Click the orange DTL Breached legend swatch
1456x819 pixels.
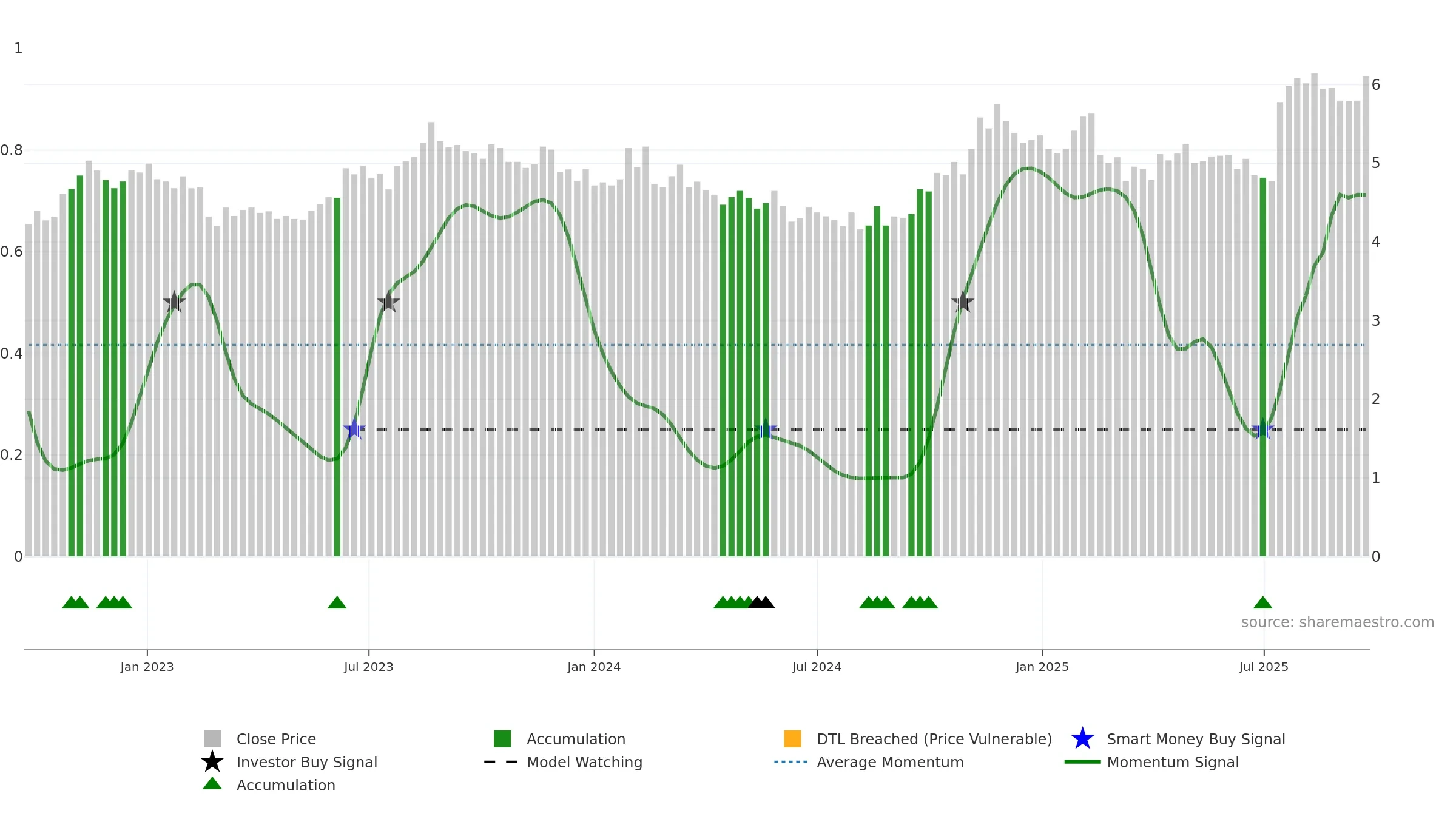(792, 739)
